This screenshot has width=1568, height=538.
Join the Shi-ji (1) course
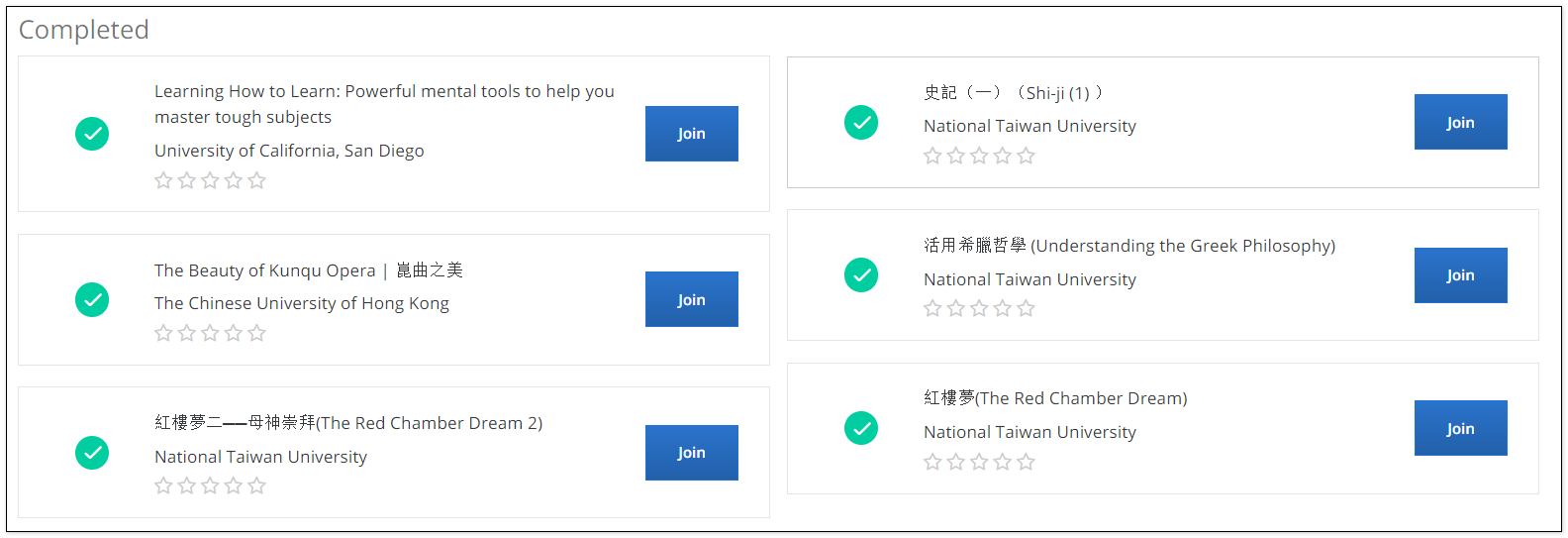click(1461, 122)
